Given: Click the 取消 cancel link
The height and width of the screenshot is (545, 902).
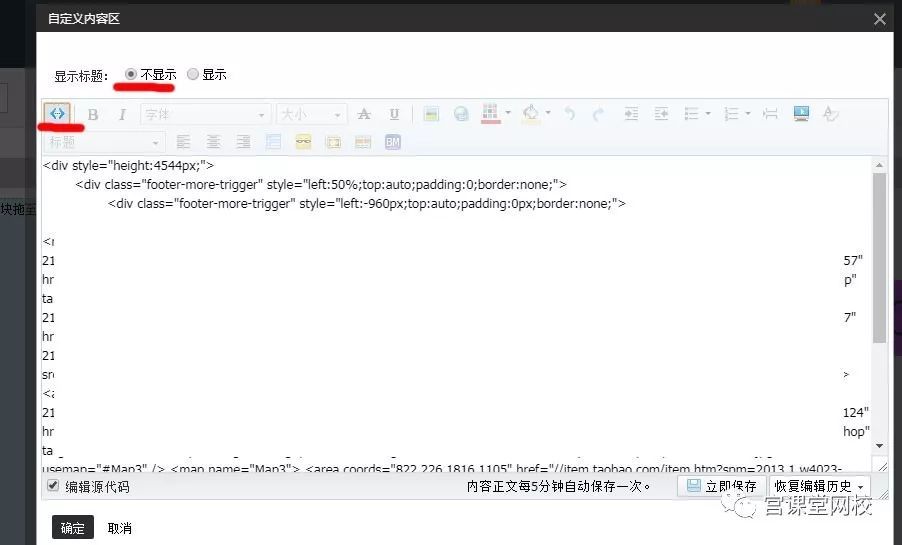Looking at the screenshot, I should coord(119,527).
